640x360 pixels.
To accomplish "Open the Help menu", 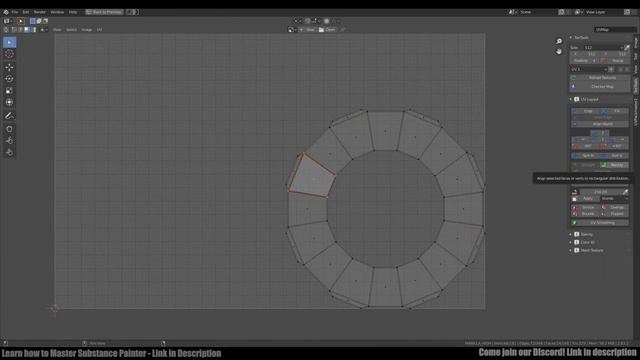I will click(x=73, y=12).
